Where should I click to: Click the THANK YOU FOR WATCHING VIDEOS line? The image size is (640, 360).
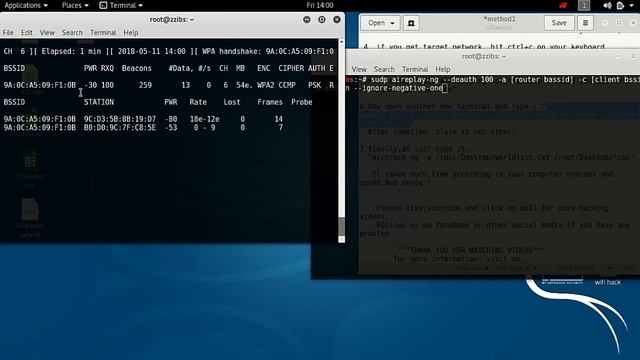point(471,250)
